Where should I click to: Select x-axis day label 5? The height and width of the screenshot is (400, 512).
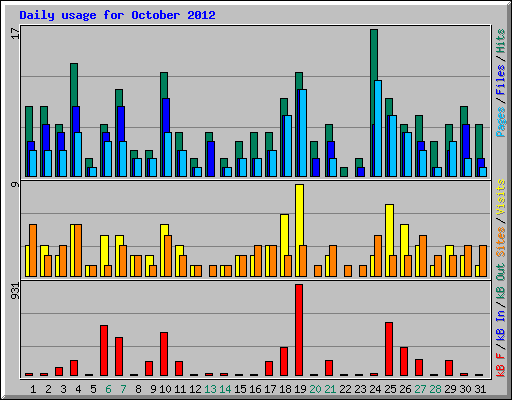click(93, 389)
